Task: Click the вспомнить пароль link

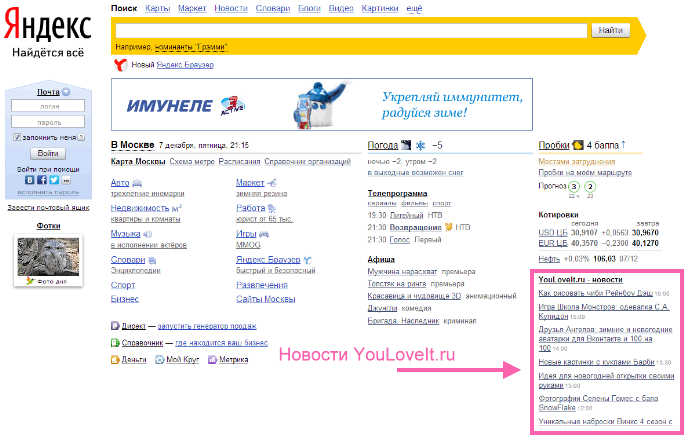Action: (x=48, y=192)
